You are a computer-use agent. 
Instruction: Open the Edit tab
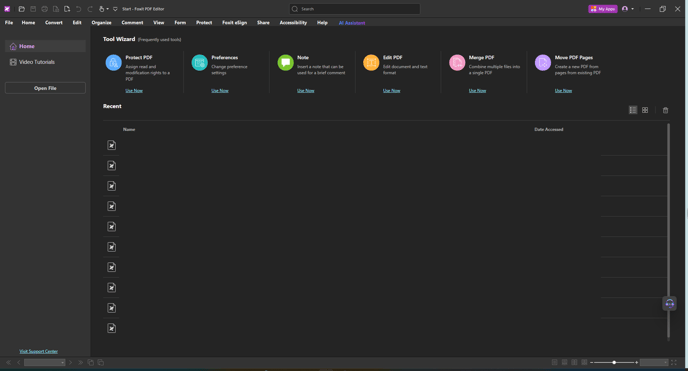(77, 22)
